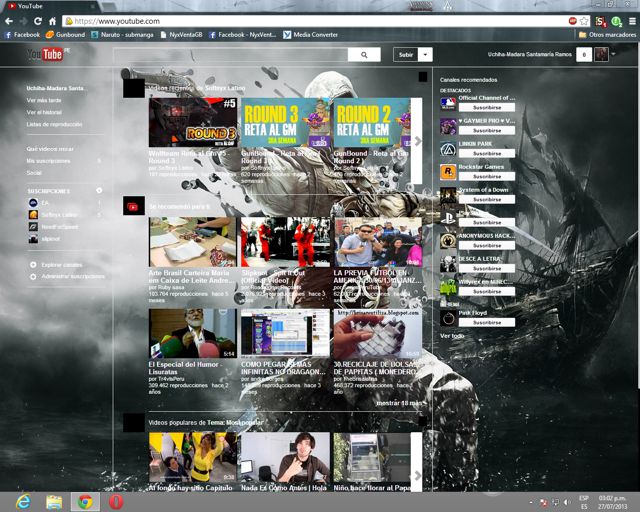Launch Internet Explorer from the taskbar
This screenshot has height=512, width=640.
point(23,501)
